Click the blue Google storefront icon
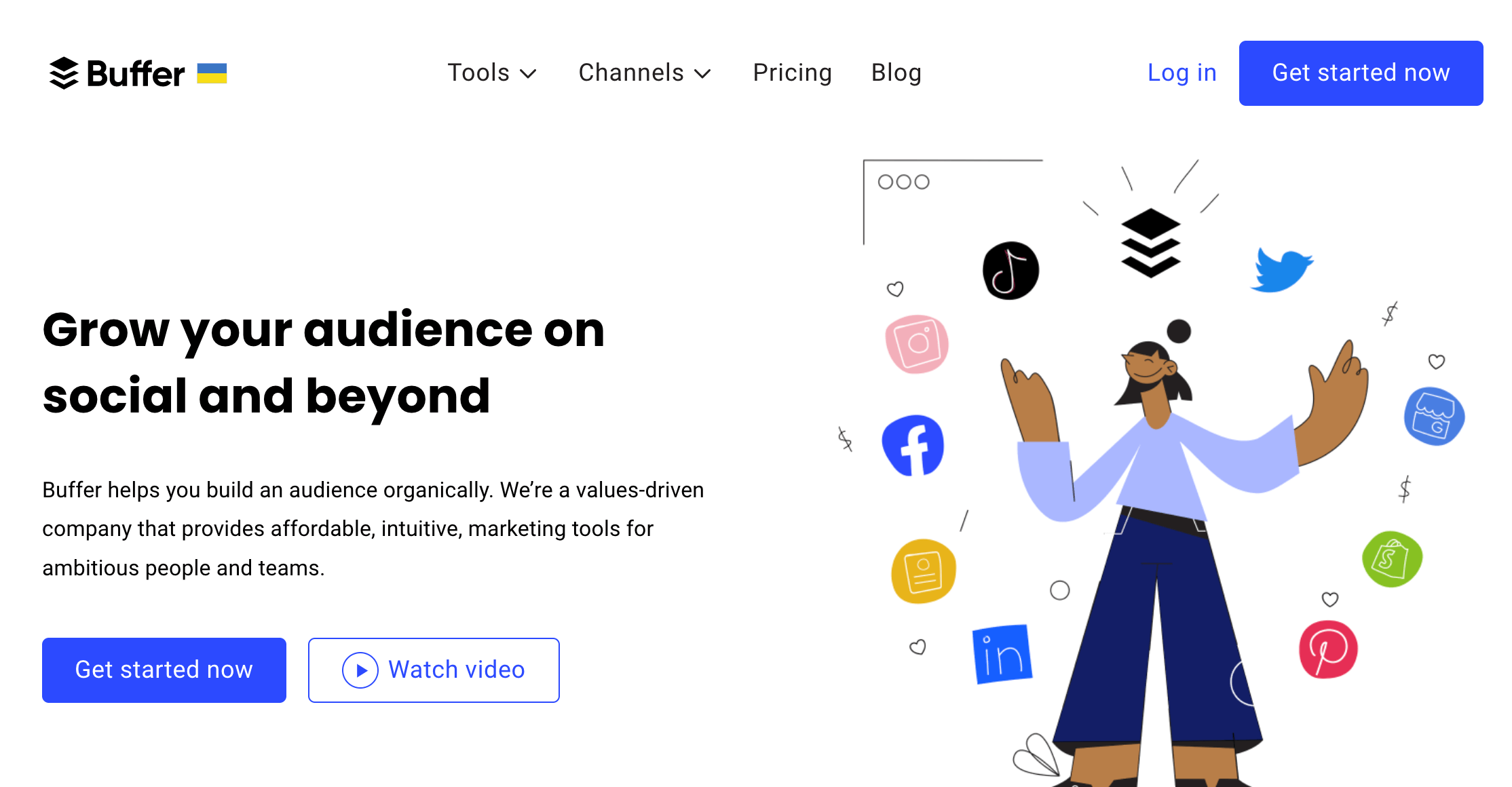Image resolution: width=1512 pixels, height=787 pixels. (x=1434, y=417)
